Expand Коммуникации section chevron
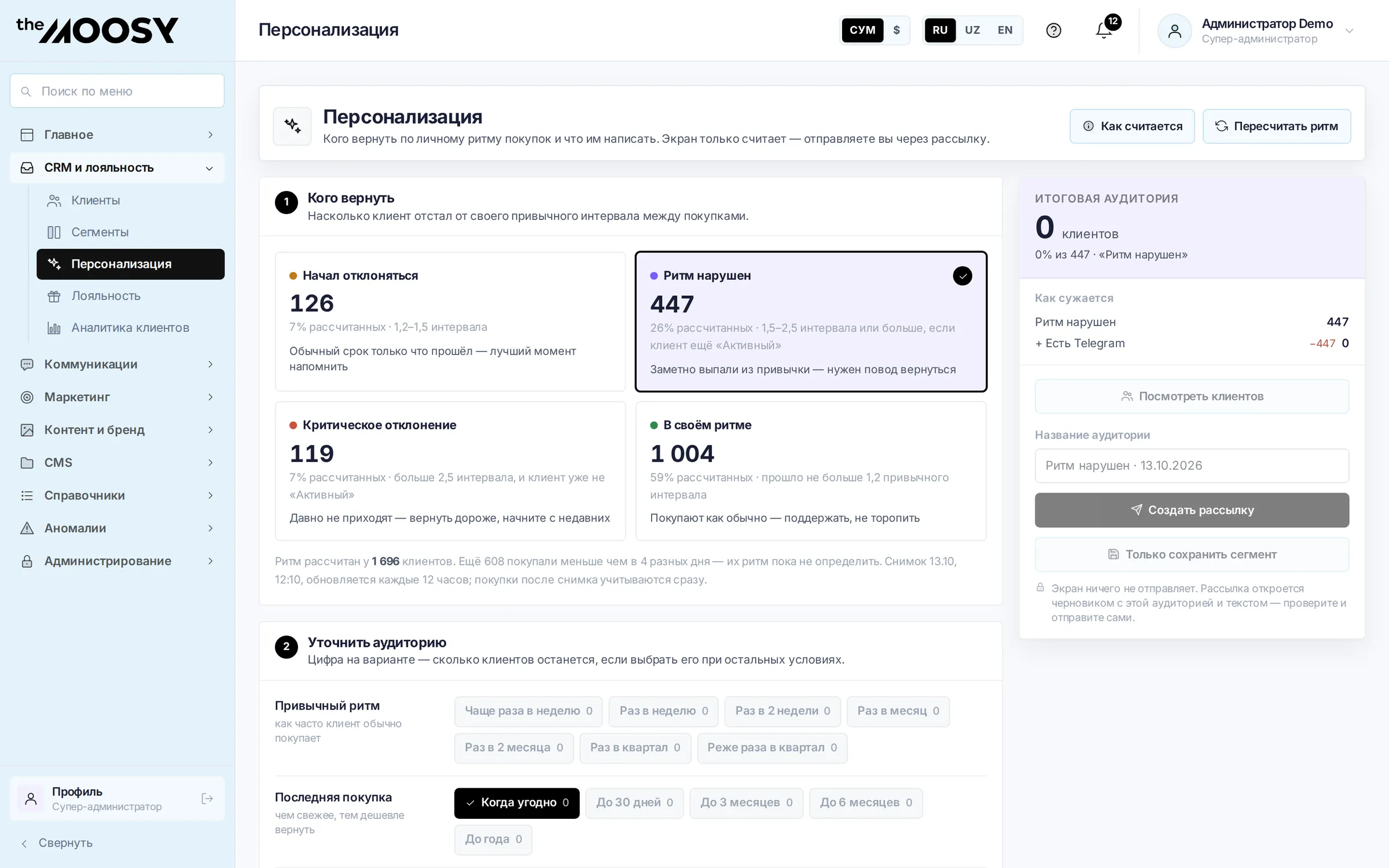The height and width of the screenshot is (868, 1389). coord(210,365)
